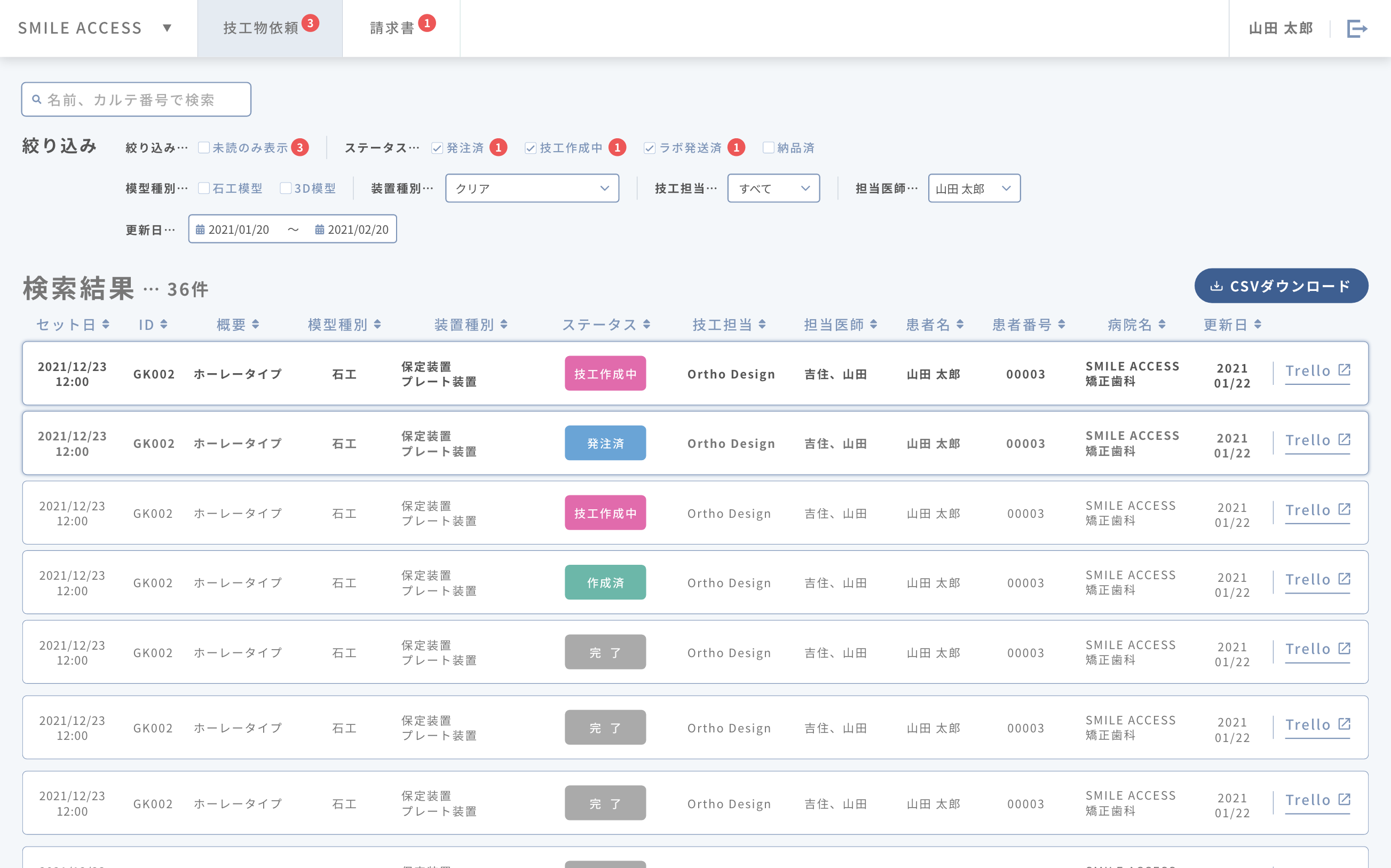Screen dimensions: 1391x868
Task: Click the ステータス column sort icon
Action: 647,325
